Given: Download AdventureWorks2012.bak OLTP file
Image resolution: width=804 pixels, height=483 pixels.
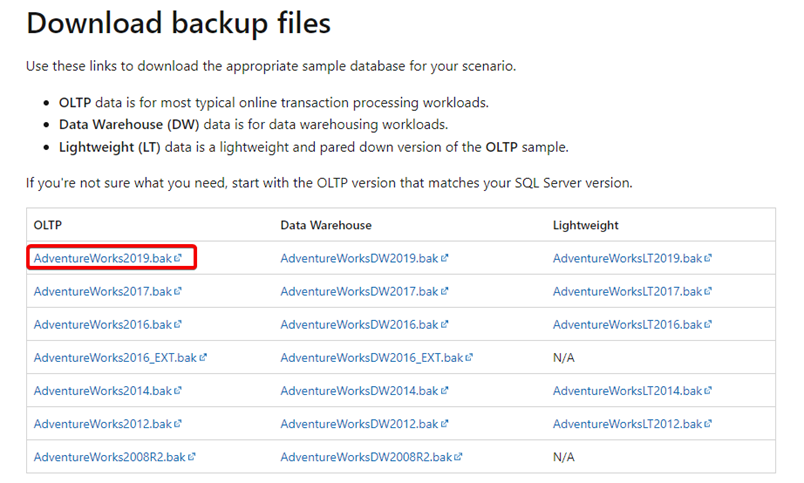Looking at the screenshot, I should coord(103,424).
